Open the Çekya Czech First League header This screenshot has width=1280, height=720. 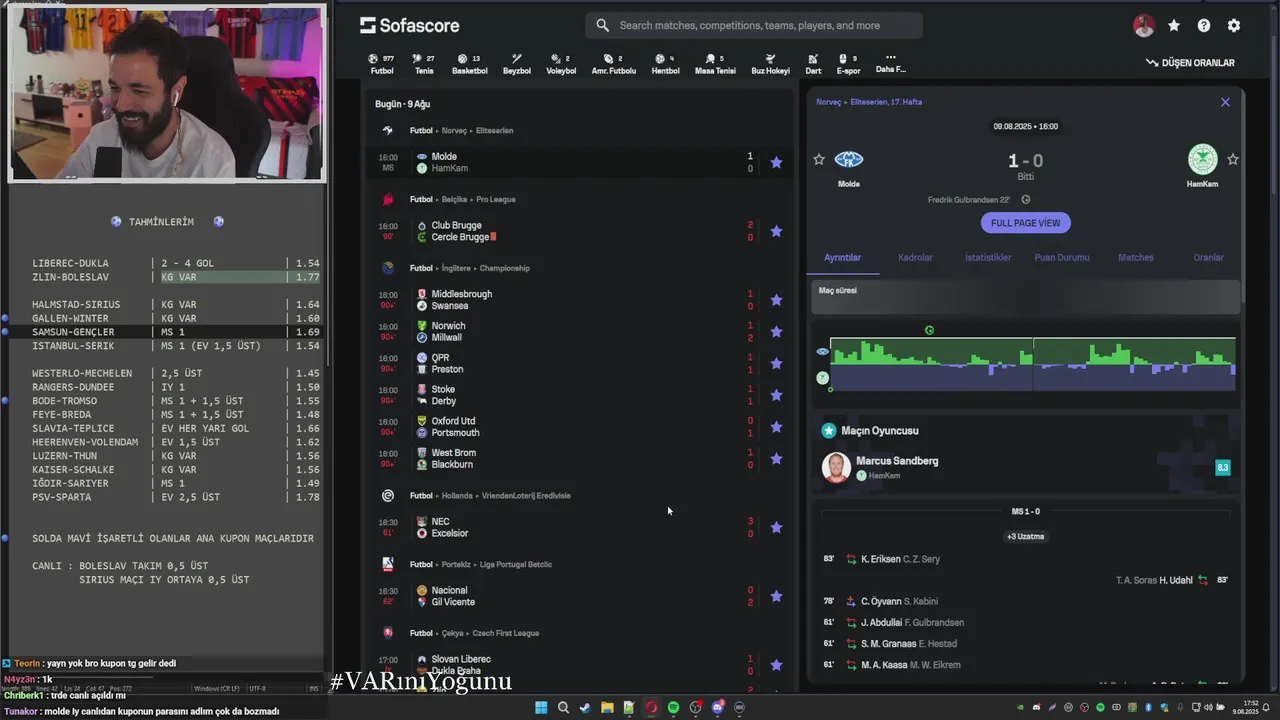pos(474,633)
